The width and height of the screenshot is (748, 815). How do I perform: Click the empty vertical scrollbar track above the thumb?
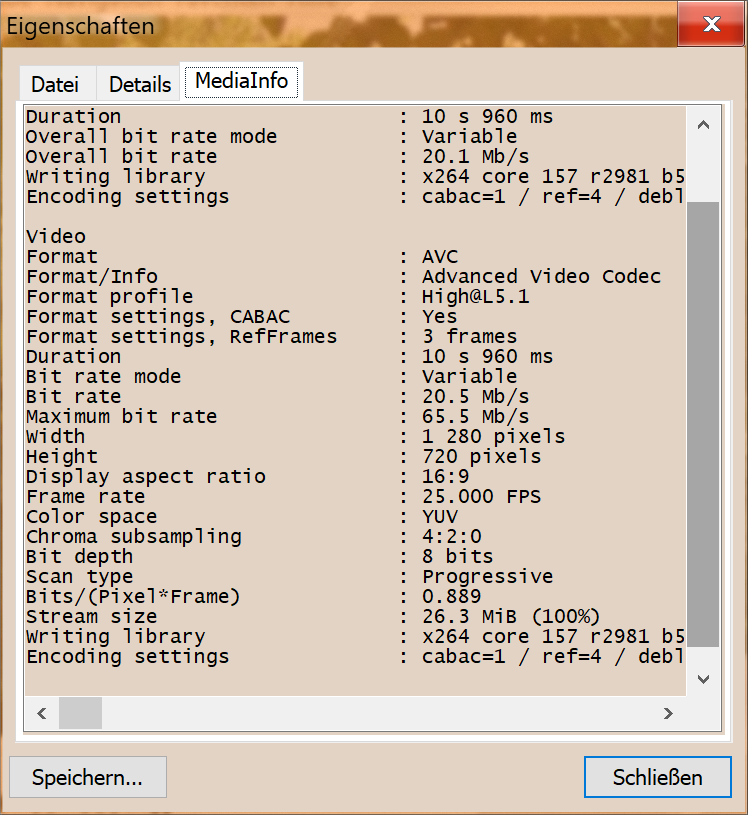click(703, 170)
